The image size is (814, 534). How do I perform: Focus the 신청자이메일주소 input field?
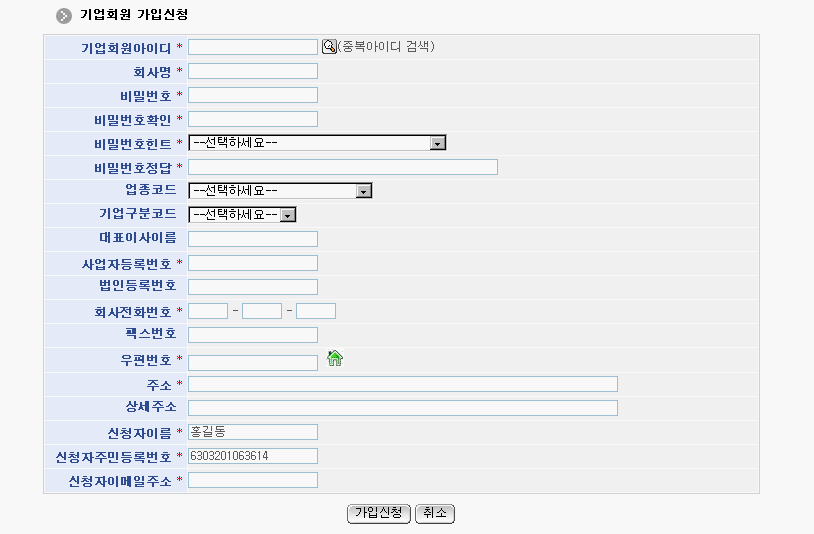coord(253,480)
